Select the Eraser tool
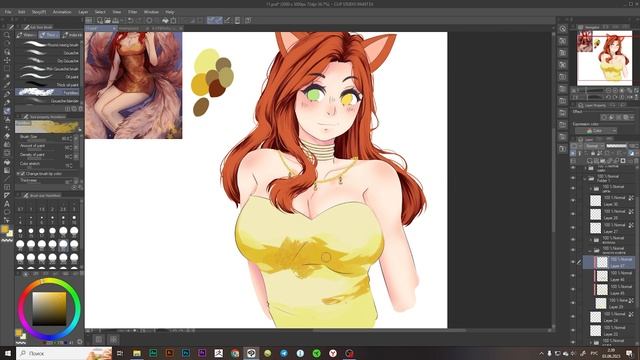 [x=7, y=136]
